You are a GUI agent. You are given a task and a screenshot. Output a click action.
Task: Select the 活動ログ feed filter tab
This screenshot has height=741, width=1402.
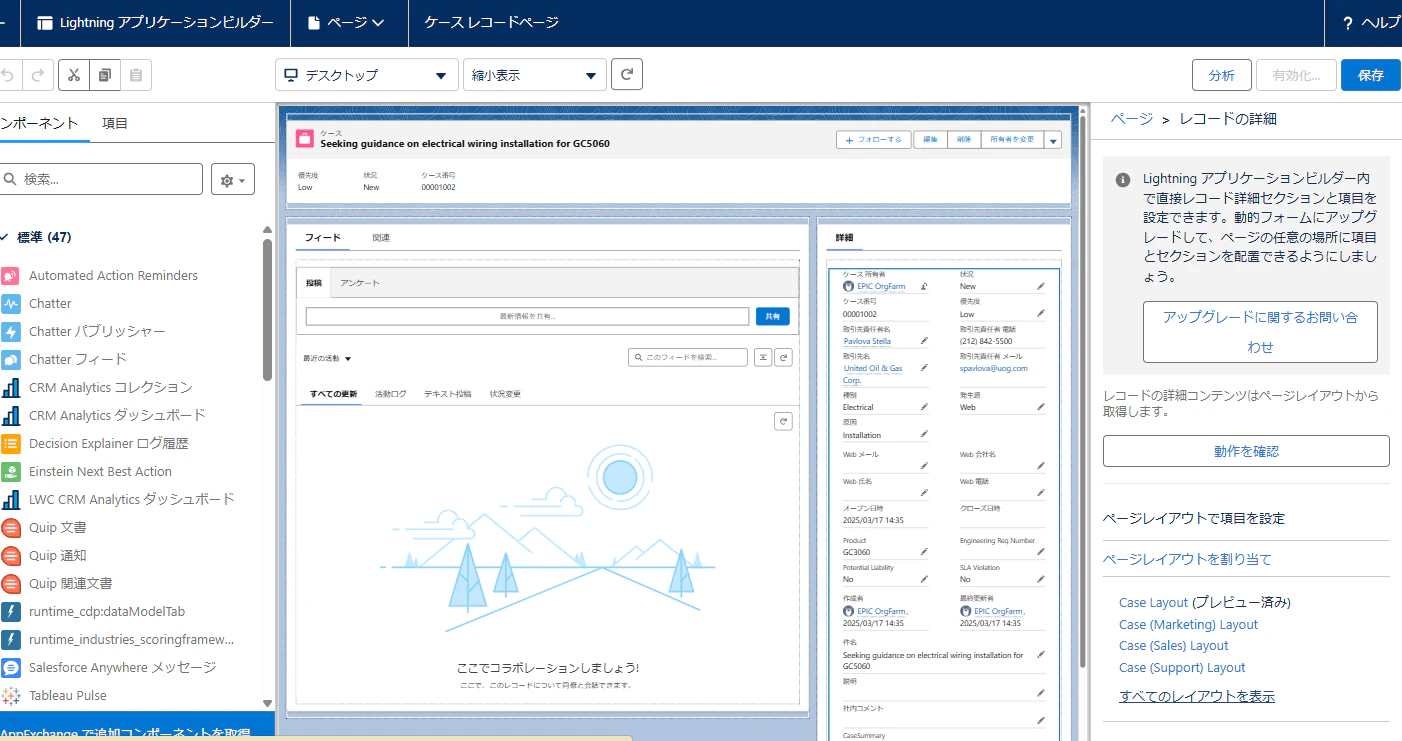click(391, 394)
